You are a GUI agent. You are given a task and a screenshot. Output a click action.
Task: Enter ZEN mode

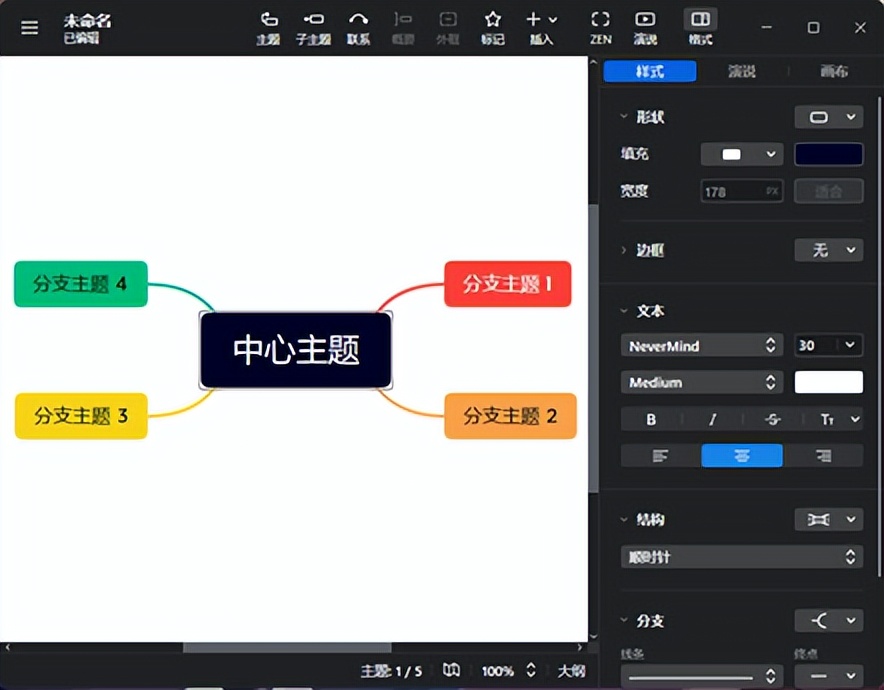601,25
